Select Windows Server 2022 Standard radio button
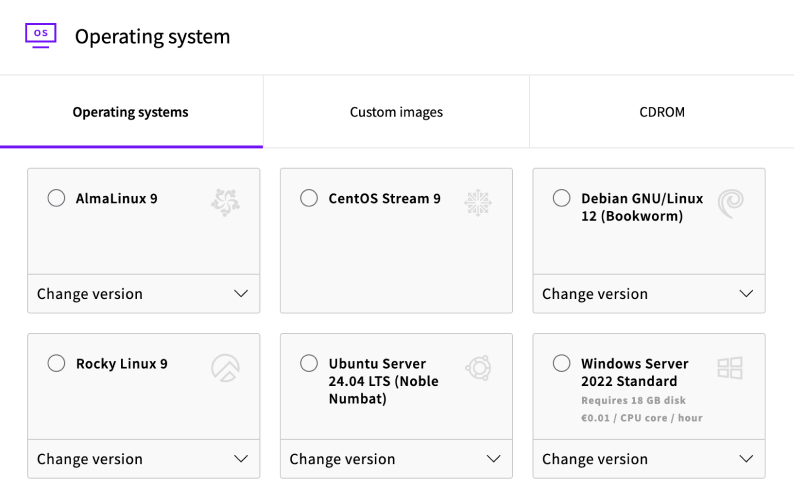This screenshot has height=498, width=794. coord(562,363)
